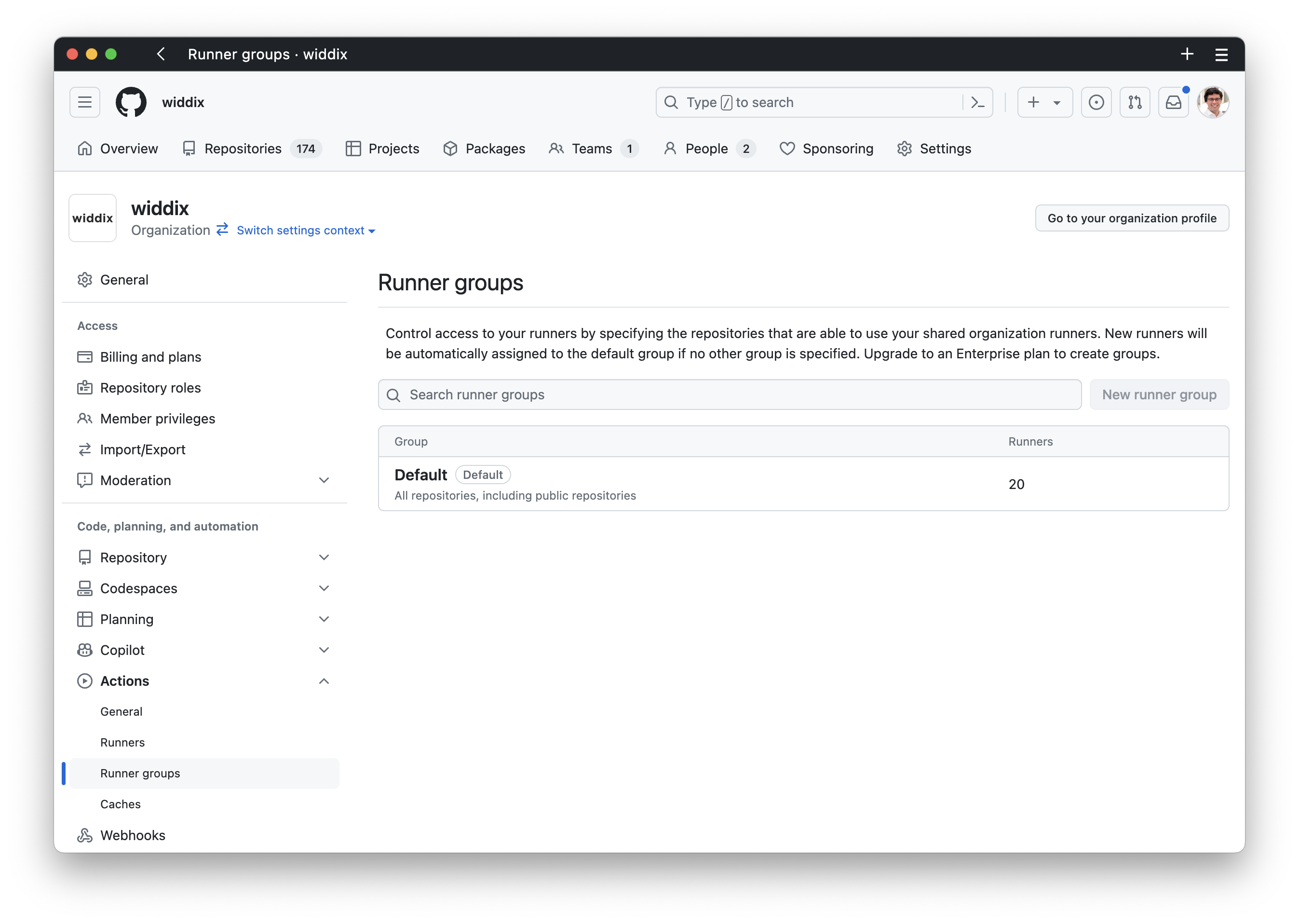Click the Search runner groups input field

(729, 394)
